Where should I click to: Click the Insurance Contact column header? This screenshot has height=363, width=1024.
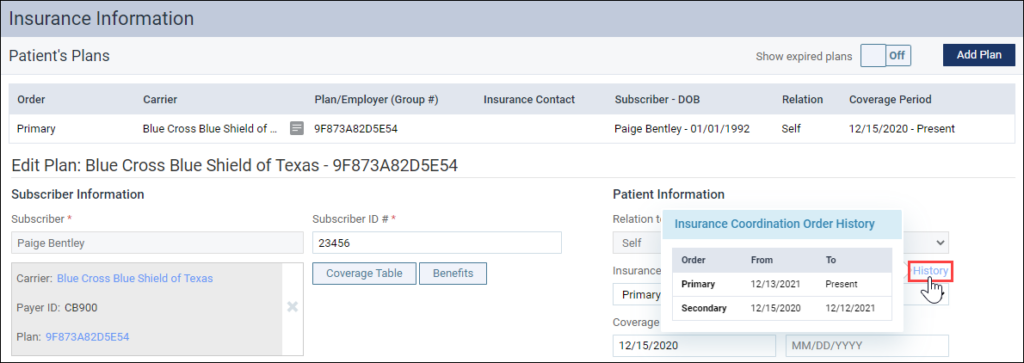(529, 100)
